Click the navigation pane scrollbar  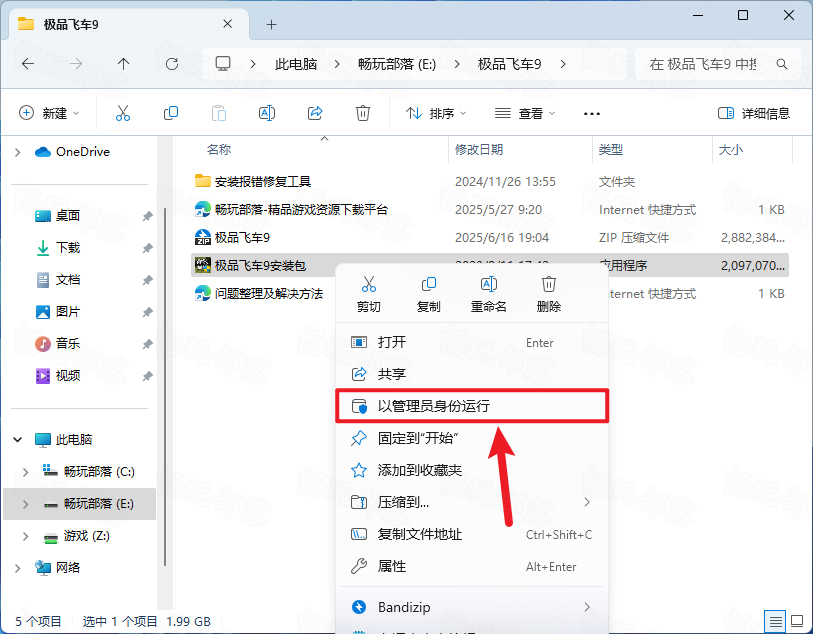165,387
